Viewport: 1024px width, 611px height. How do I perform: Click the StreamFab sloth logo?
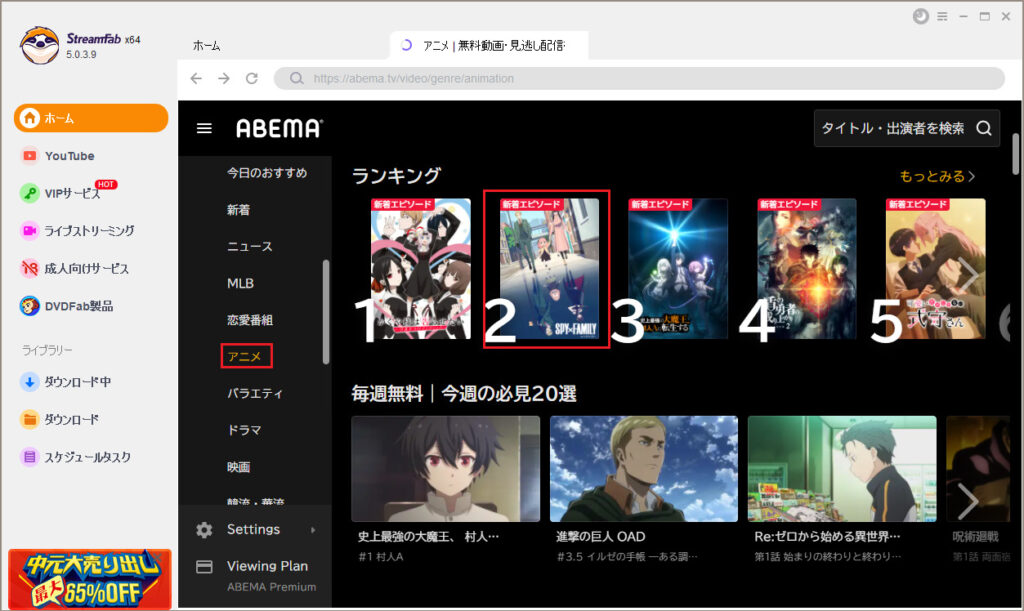tap(39, 45)
